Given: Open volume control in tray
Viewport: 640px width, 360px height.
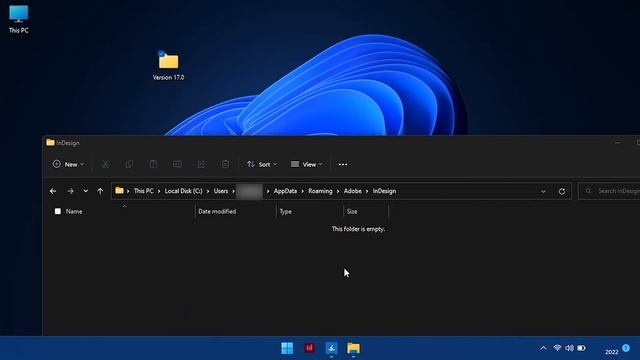Looking at the screenshot, I should click(x=569, y=348).
